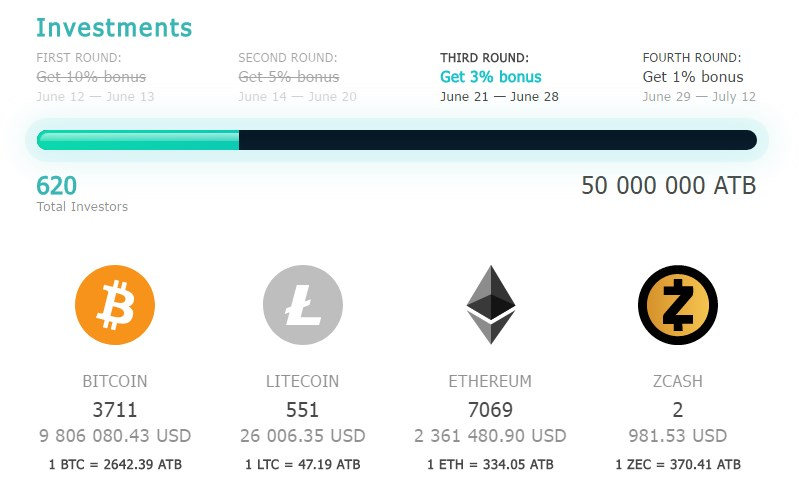The image size is (799, 503).
Task: Click the Ethereum diamond logo icon
Action: coord(491,305)
